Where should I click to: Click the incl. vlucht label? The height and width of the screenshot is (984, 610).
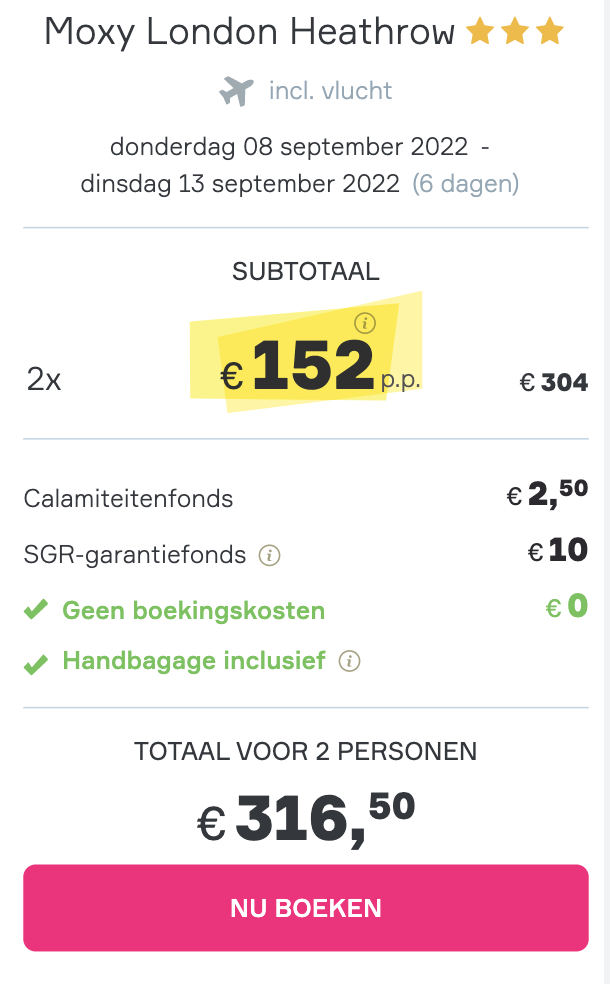330,91
